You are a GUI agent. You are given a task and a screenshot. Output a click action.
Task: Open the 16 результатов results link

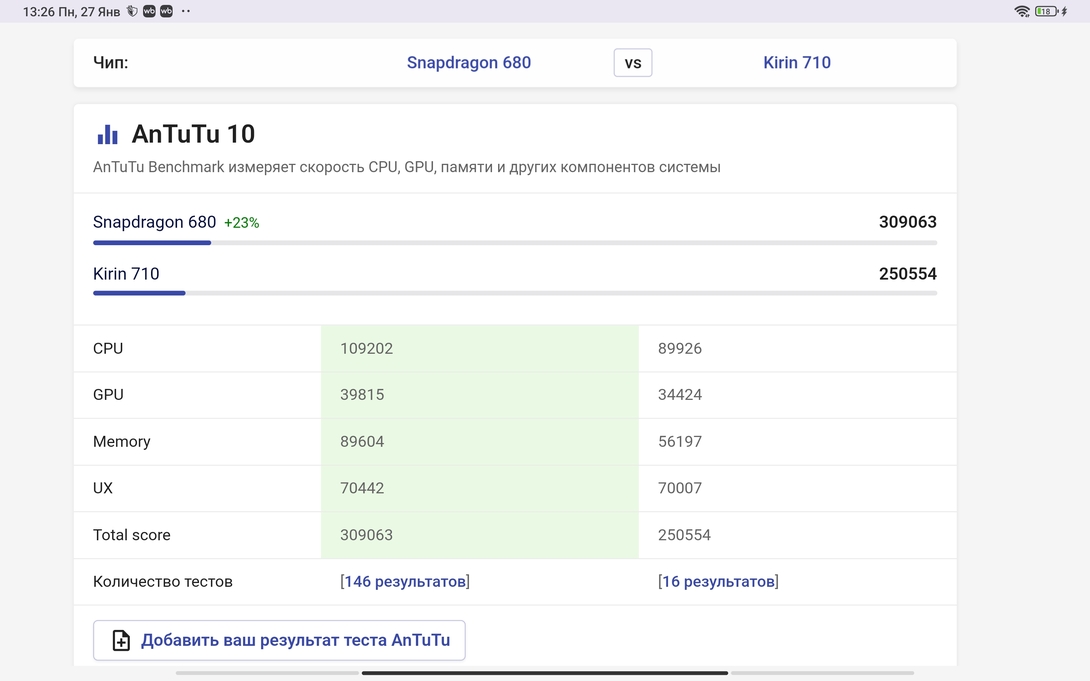point(717,581)
